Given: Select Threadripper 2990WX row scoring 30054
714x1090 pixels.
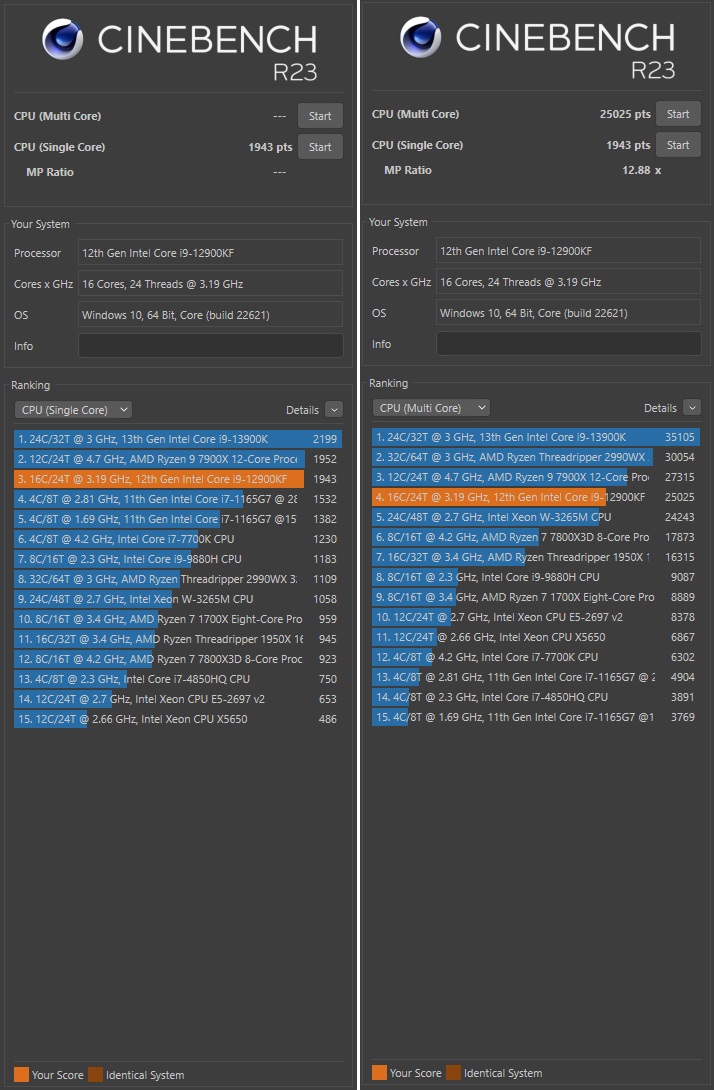Looking at the screenshot, I should point(535,457).
